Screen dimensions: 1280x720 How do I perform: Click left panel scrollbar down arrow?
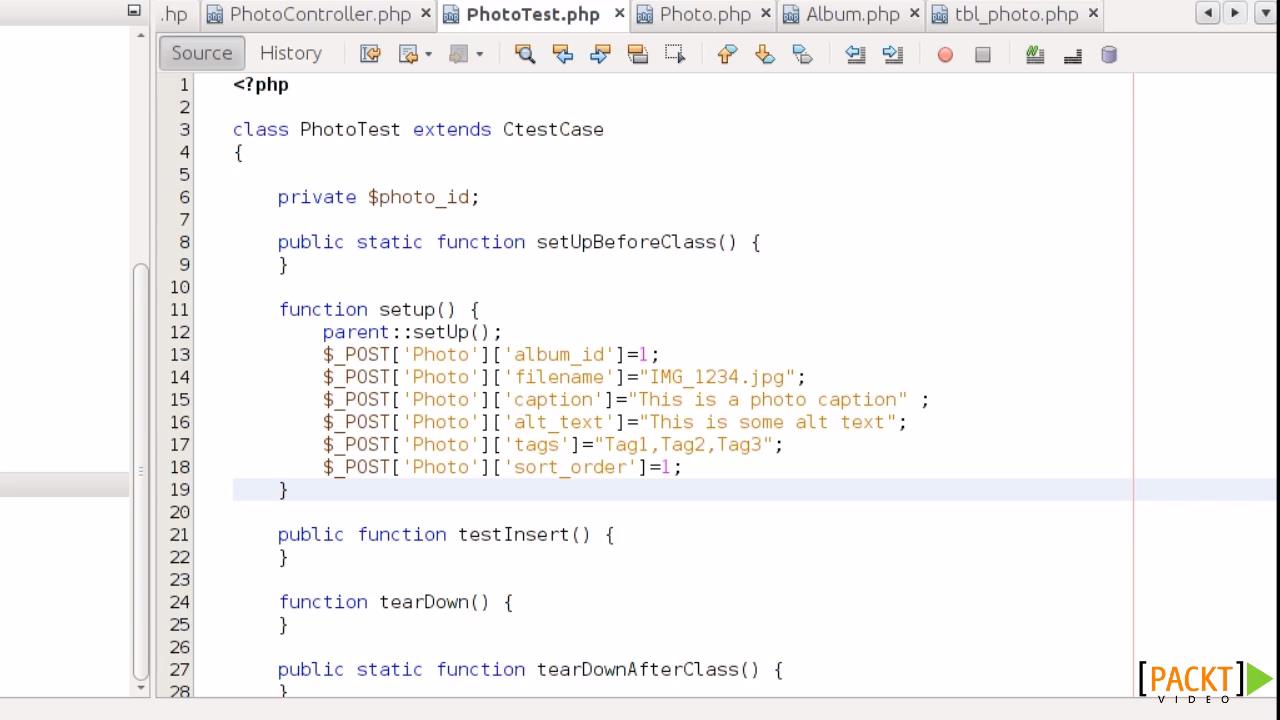[x=140, y=688]
